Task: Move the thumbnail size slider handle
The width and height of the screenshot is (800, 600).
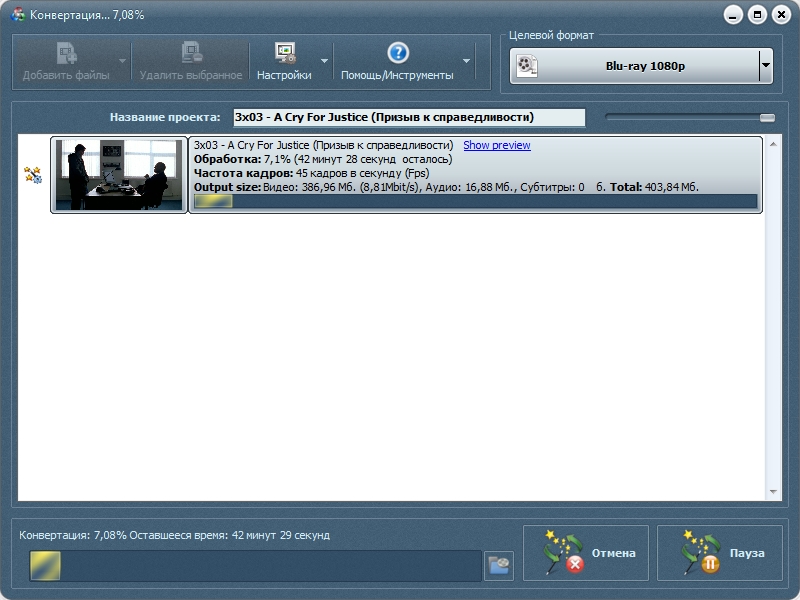Action: click(767, 118)
